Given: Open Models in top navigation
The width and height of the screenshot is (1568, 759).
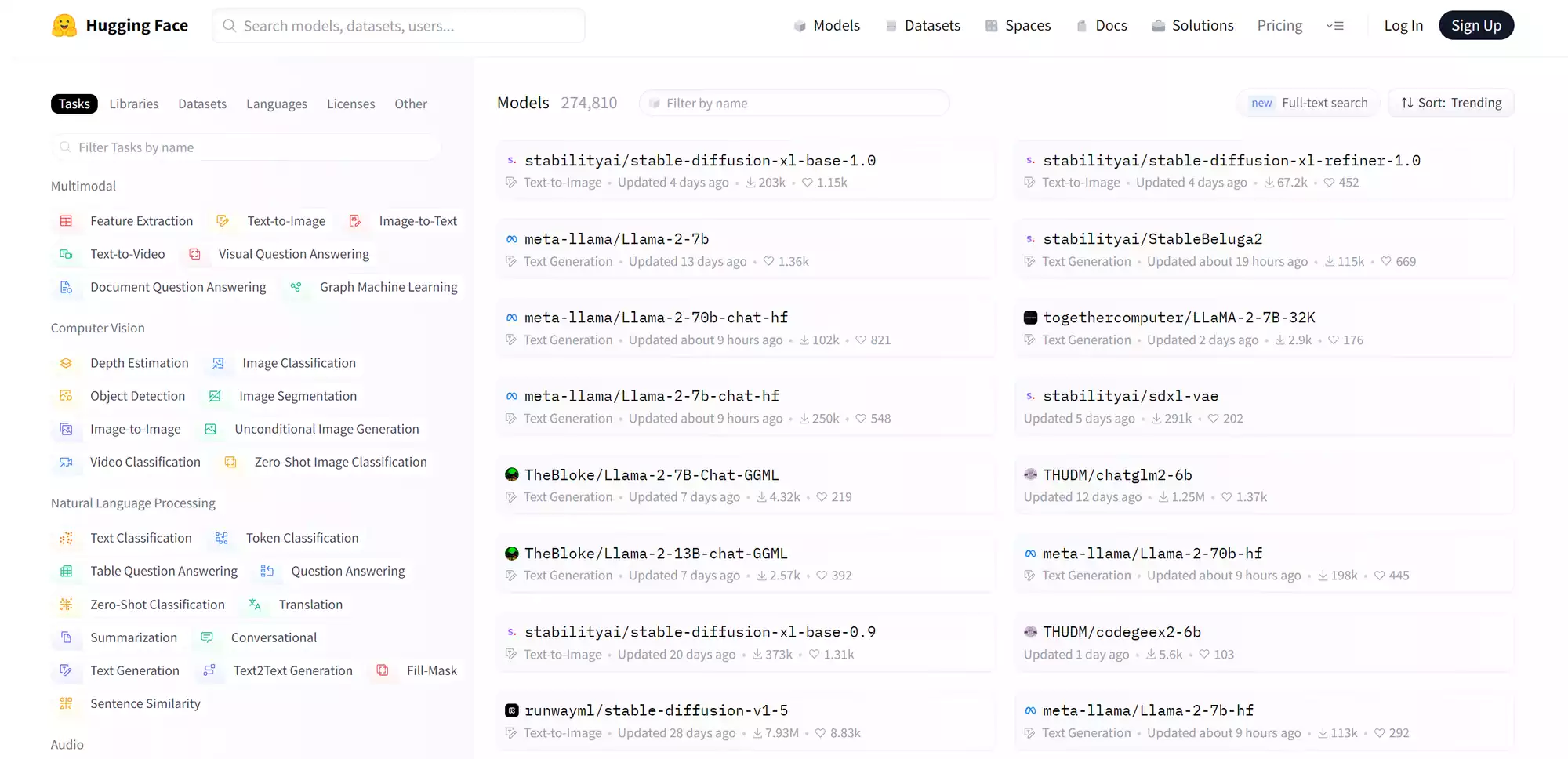Looking at the screenshot, I should click(826, 25).
